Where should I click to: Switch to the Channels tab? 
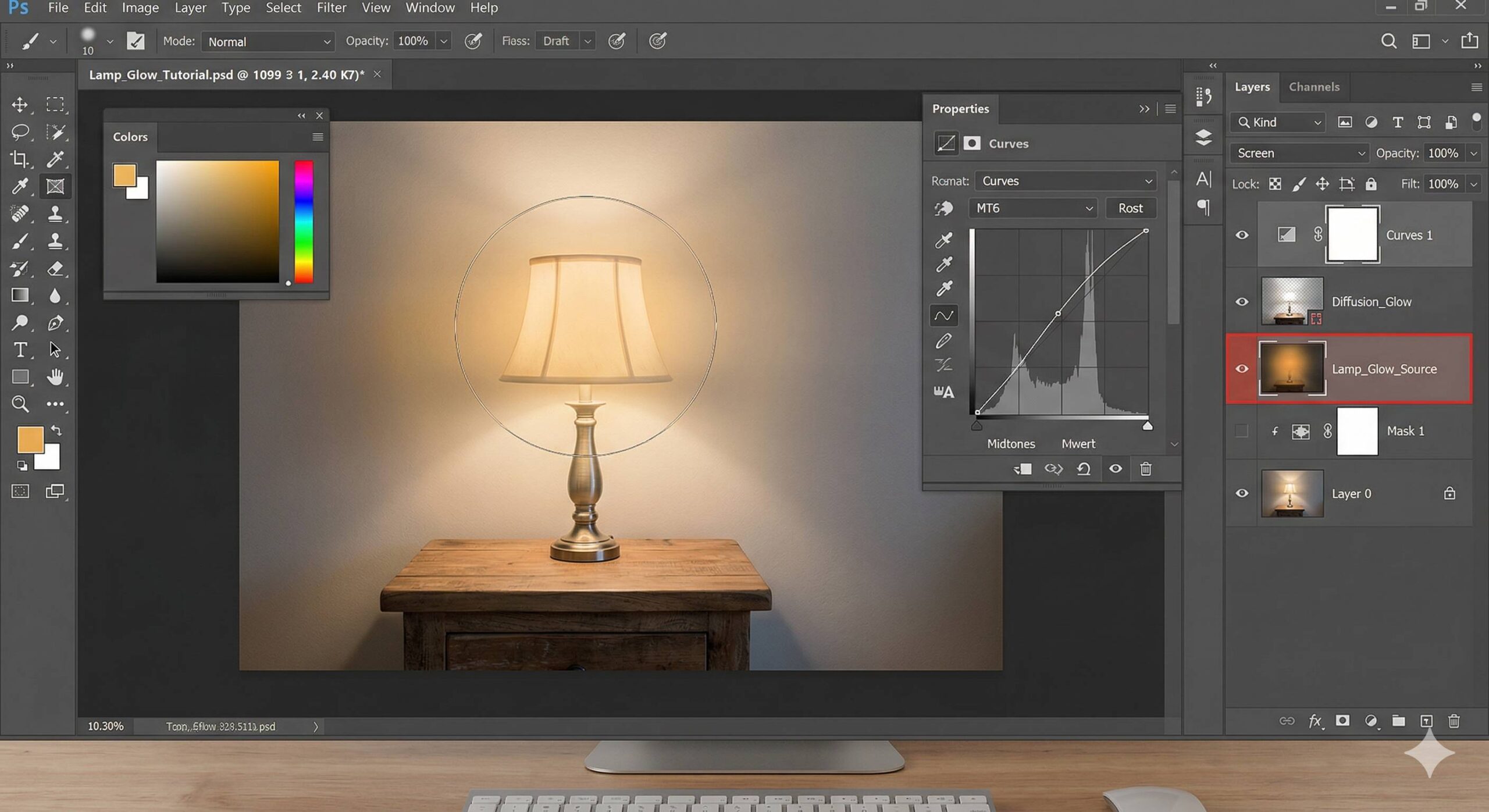tap(1313, 87)
